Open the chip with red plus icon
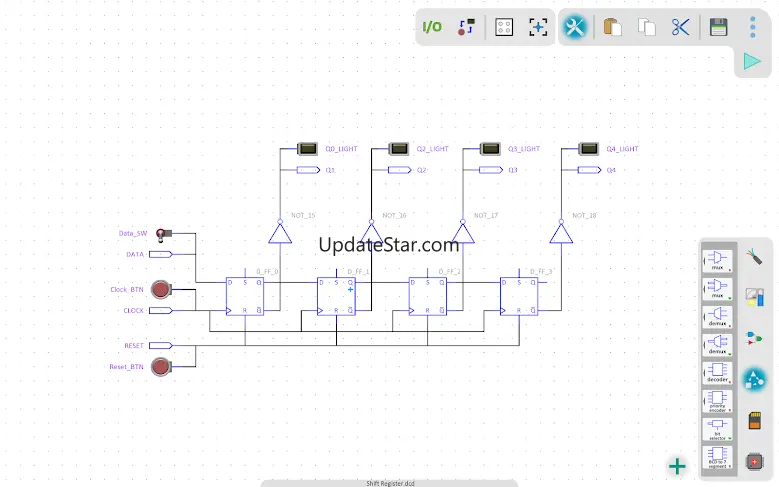The height and width of the screenshot is (487, 779). [754, 462]
